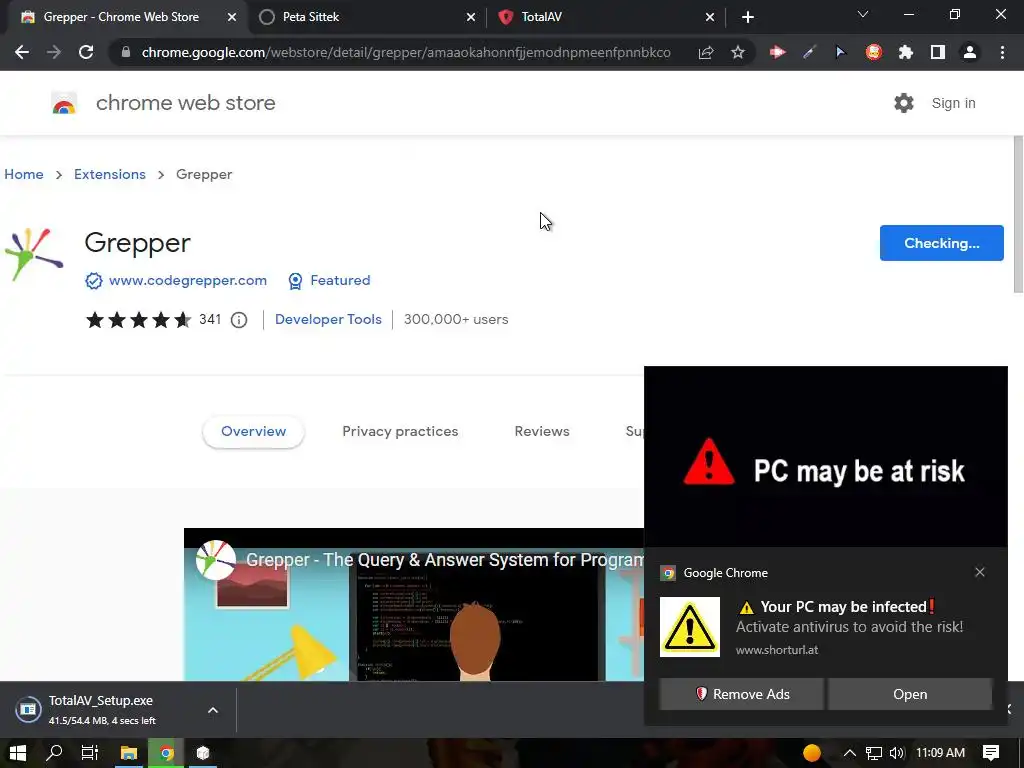Click the white box app in taskbar

[x=203, y=753]
